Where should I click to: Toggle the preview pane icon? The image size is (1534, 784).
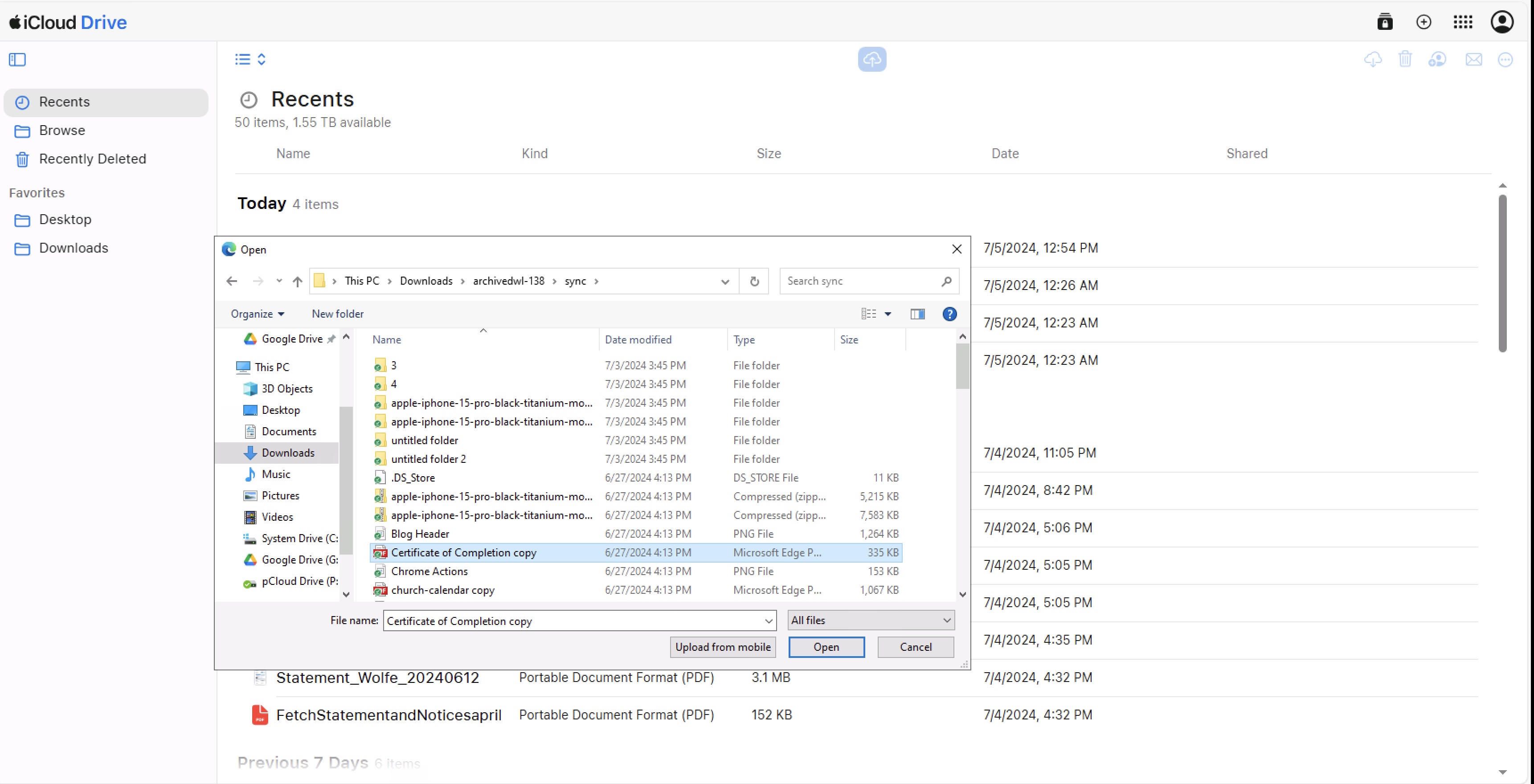click(917, 314)
